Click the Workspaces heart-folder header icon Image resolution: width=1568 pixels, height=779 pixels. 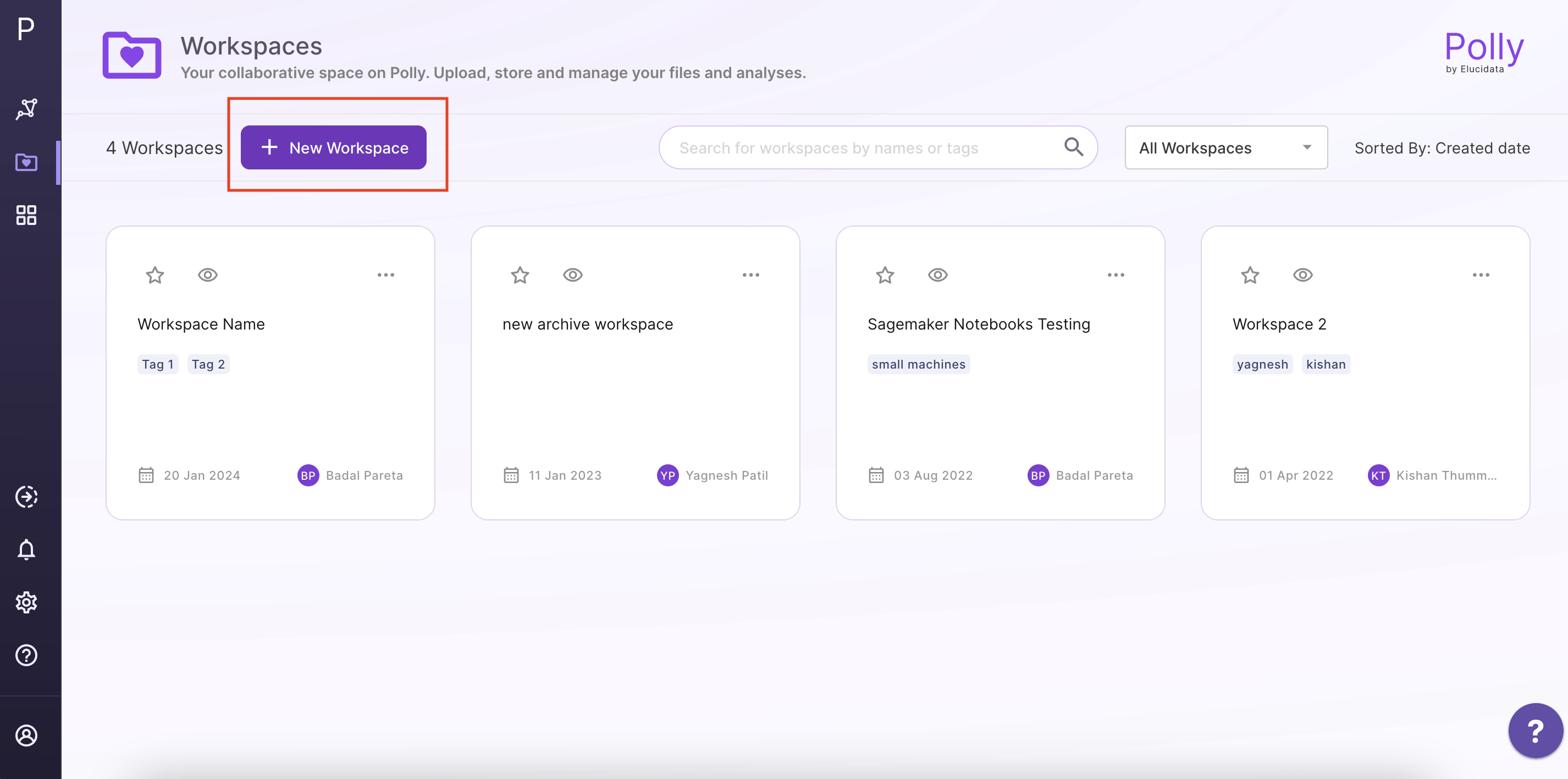pyautogui.click(x=131, y=56)
